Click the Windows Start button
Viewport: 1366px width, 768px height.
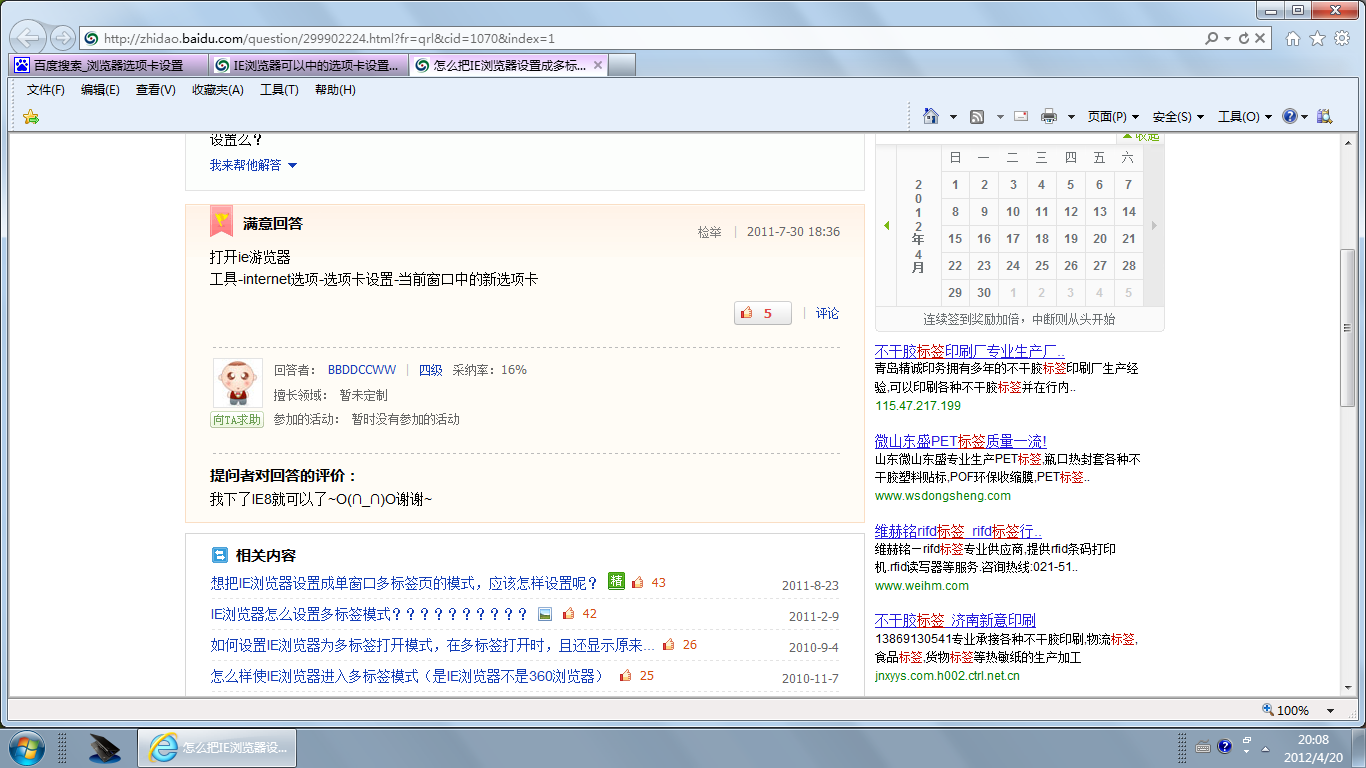click(x=26, y=746)
